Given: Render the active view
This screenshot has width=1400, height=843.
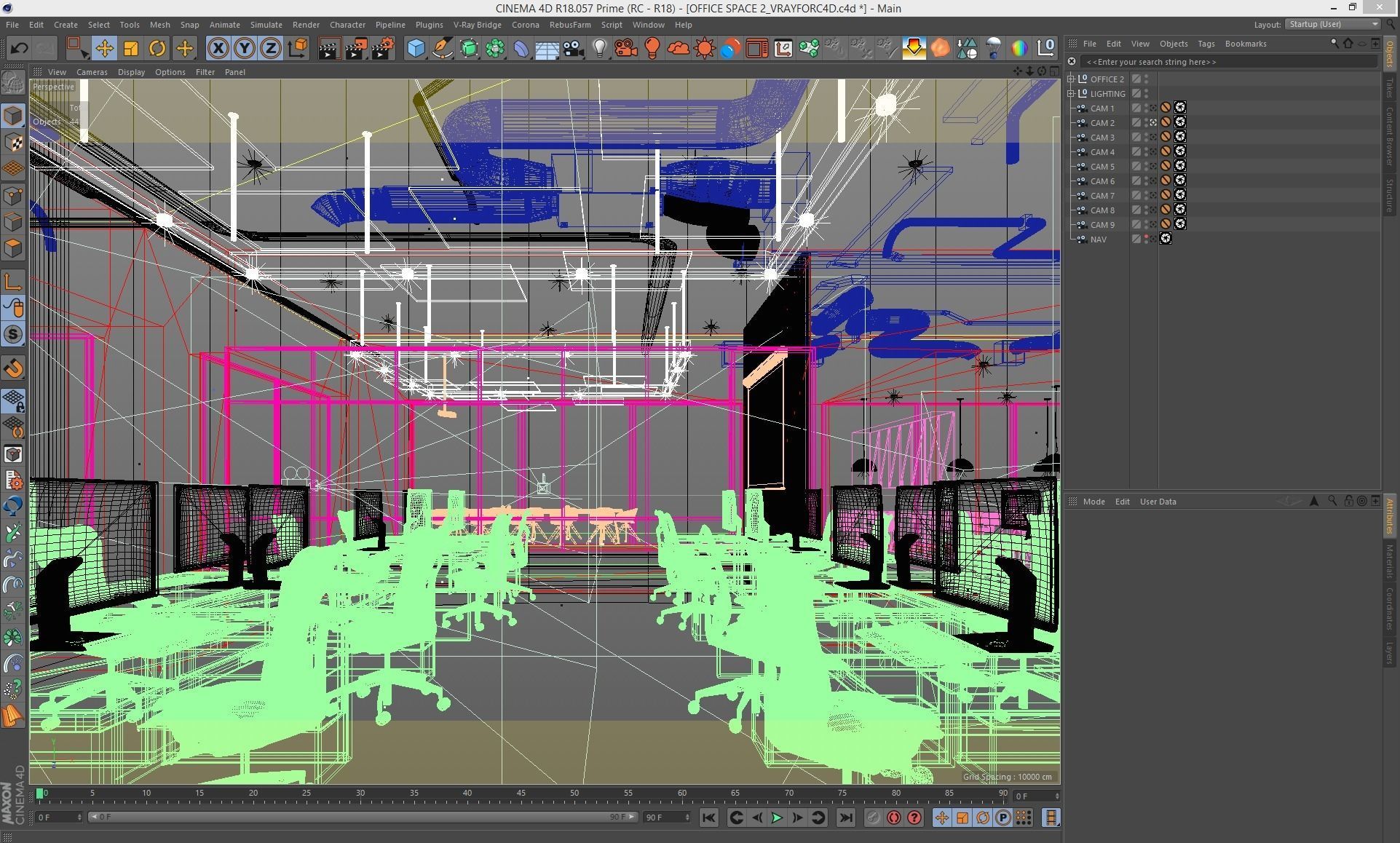Looking at the screenshot, I should click(329, 49).
